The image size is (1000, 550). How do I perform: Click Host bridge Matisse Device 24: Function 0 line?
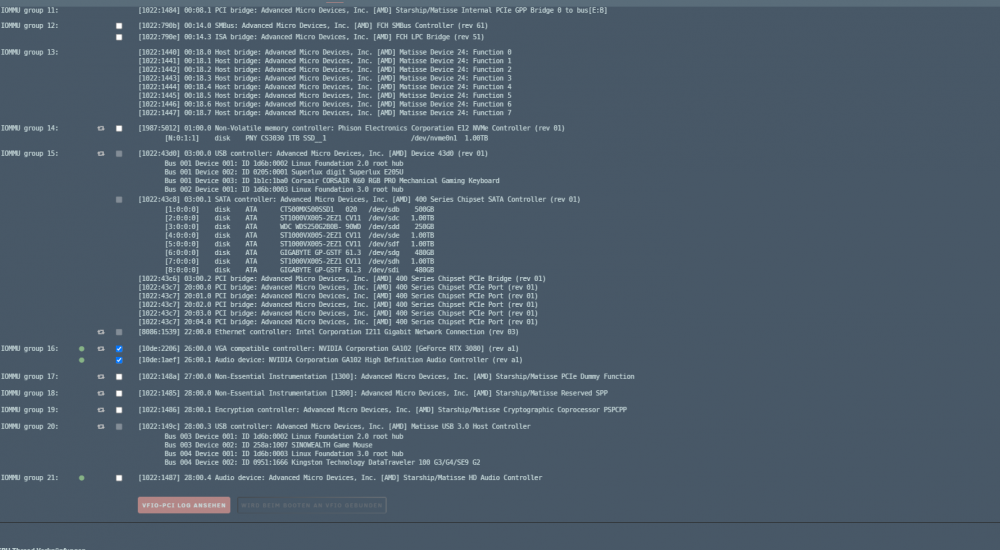[325, 52]
